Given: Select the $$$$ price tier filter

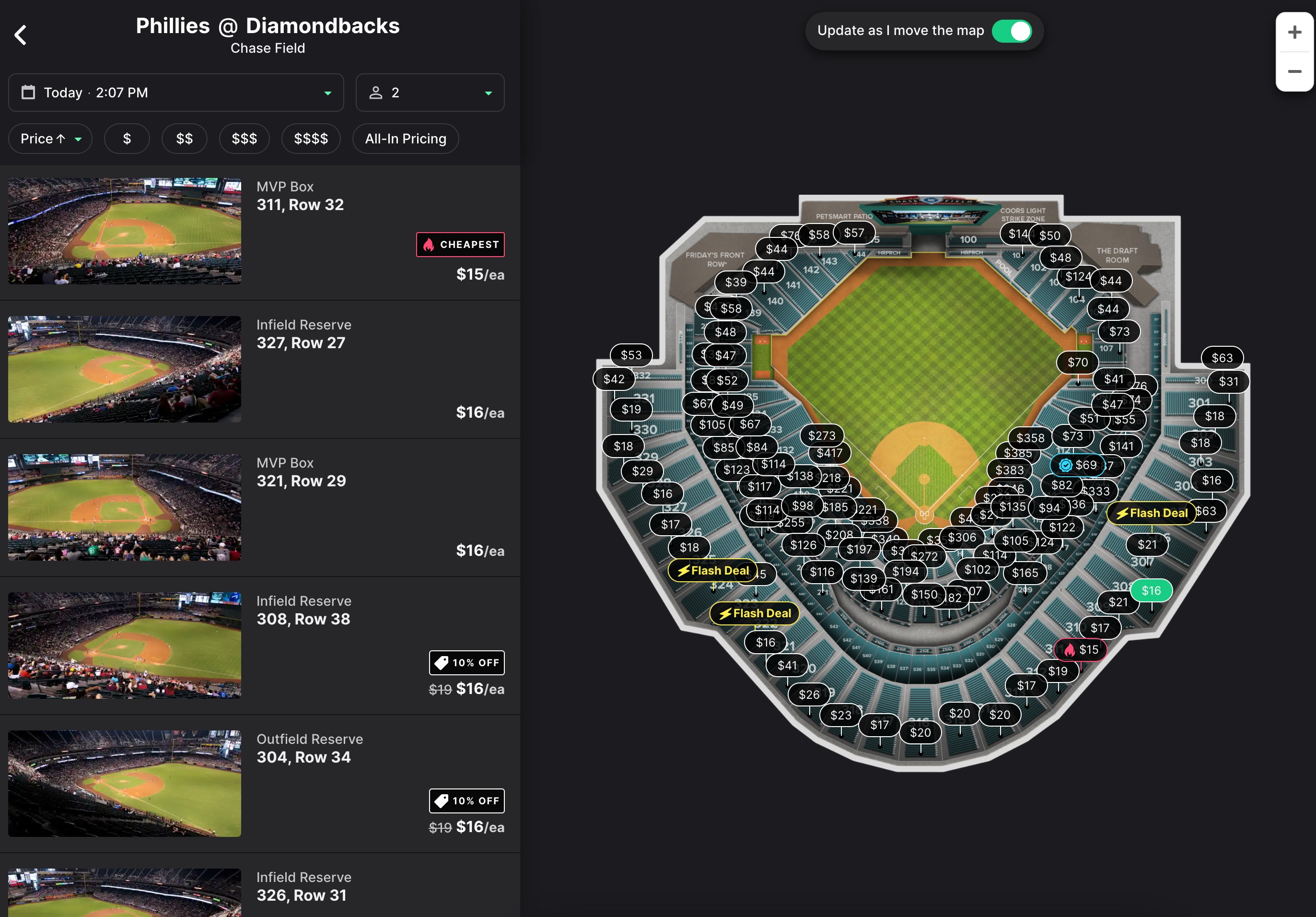Looking at the screenshot, I should (311, 139).
